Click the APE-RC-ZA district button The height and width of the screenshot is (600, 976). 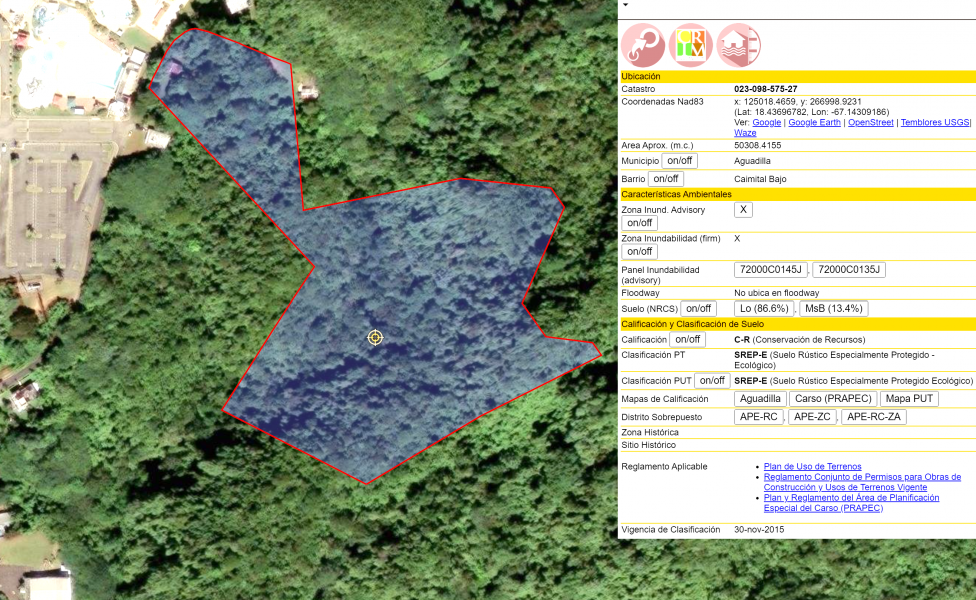pyautogui.click(x=873, y=416)
